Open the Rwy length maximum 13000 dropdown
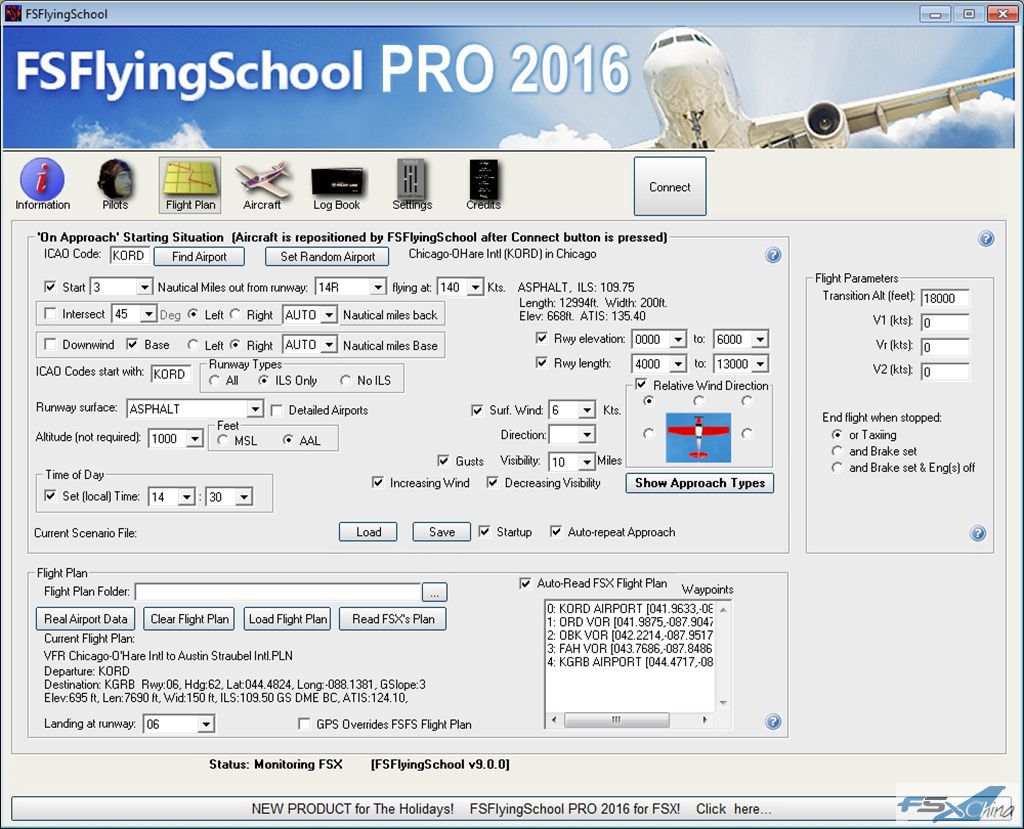Screen dimensions: 1024x829 [x=760, y=364]
